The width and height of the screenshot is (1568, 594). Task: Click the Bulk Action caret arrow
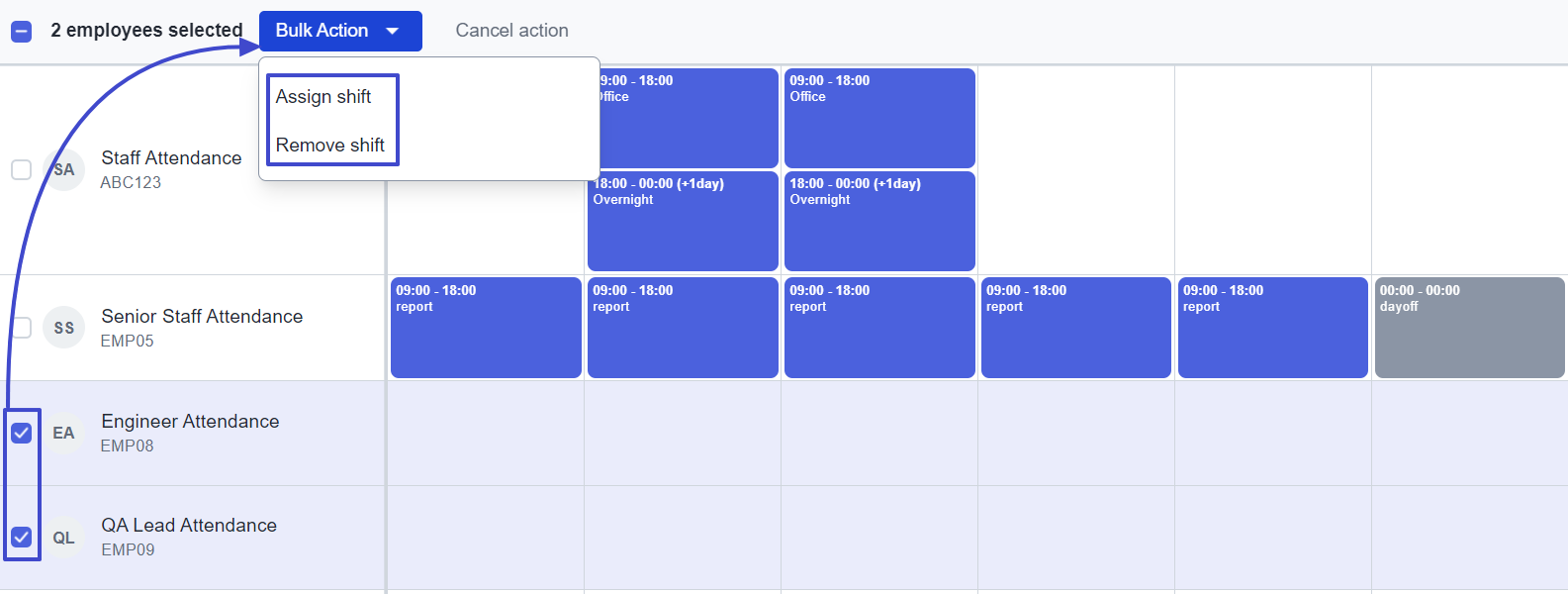(393, 31)
